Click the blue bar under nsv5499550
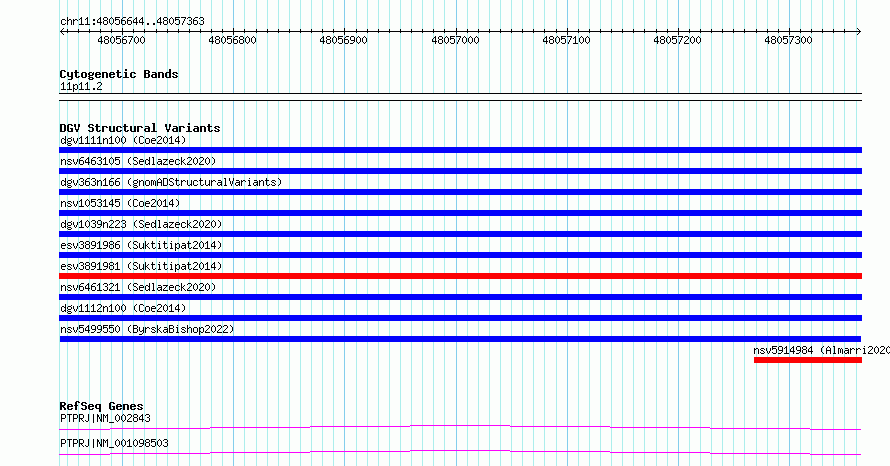The image size is (890, 466). click(x=460, y=339)
